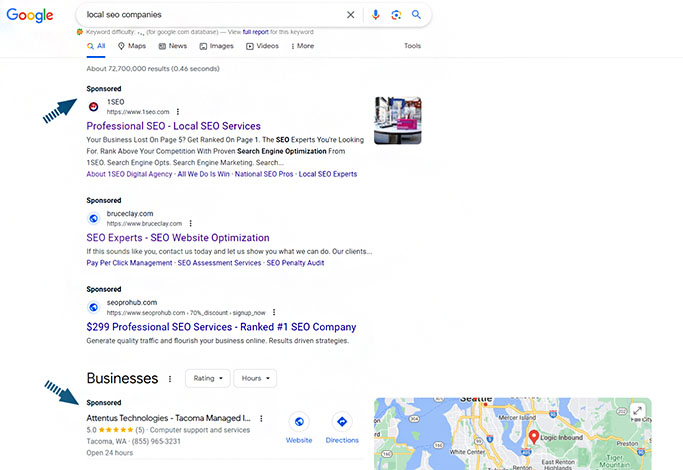This screenshot has width=683, height=470.
Task: Open SEO Experts - SEO Website Optimization result
Action: [x=178, y=238]
